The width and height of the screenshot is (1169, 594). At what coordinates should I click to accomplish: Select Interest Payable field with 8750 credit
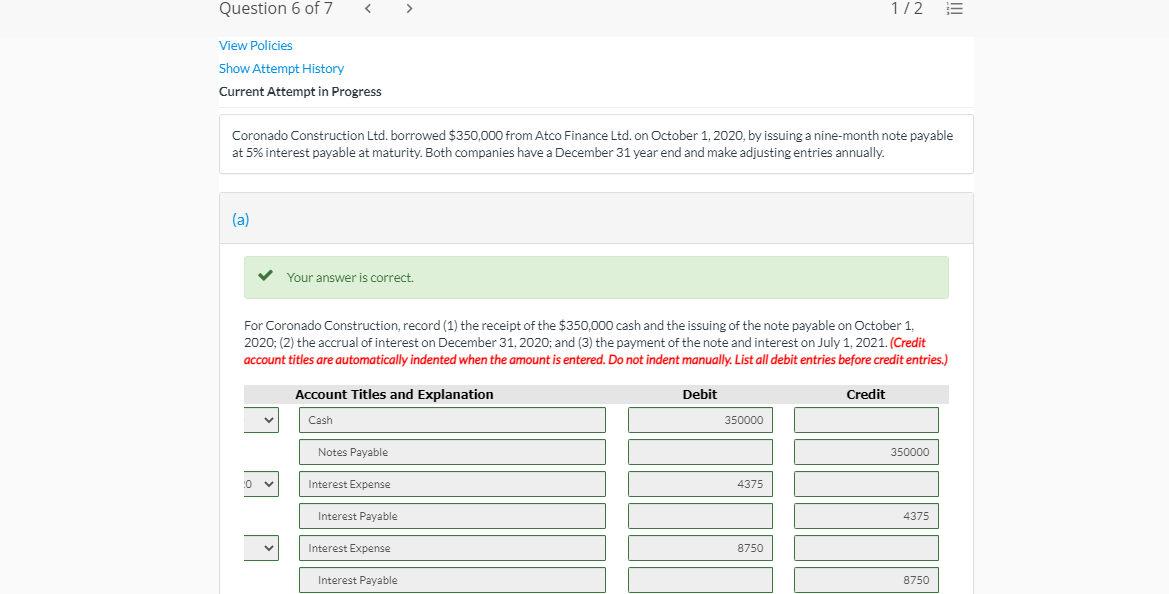click(453, 581)
